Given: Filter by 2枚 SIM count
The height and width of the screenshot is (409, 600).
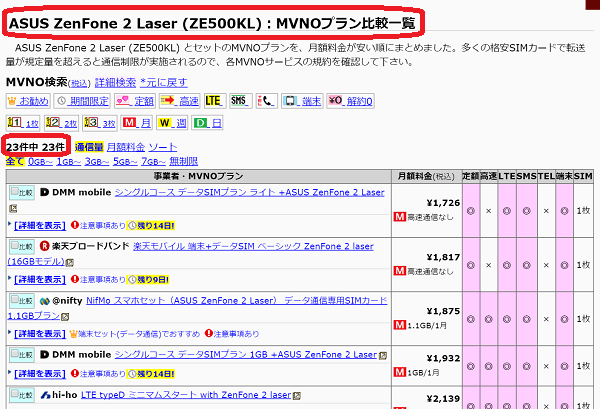Looking at the screenshot, I should tap(61, 123).
